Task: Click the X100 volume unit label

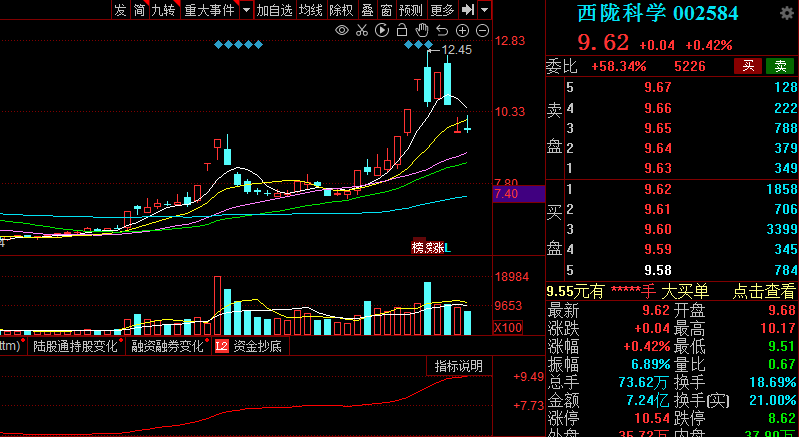Action: (508, 327)
